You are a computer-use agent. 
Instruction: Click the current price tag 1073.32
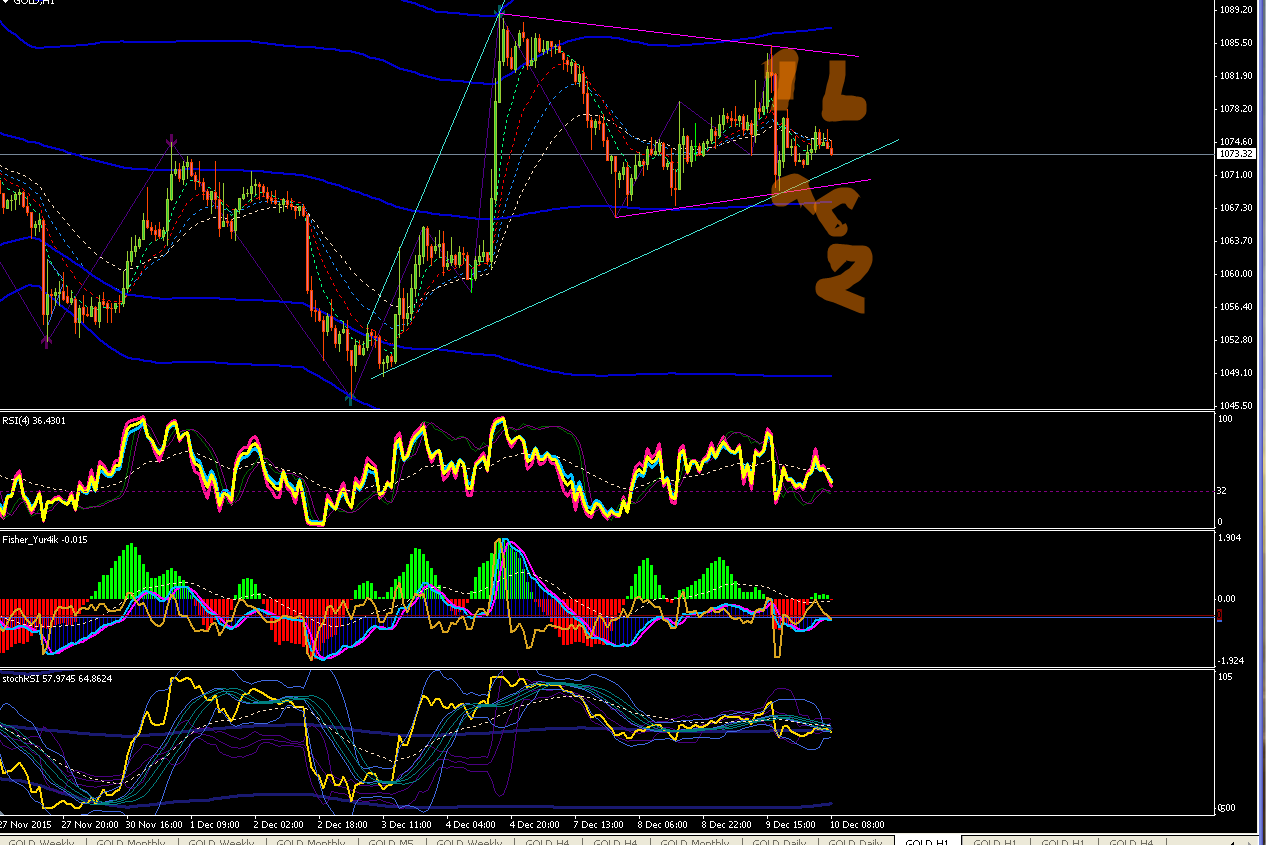[1237, 154]
